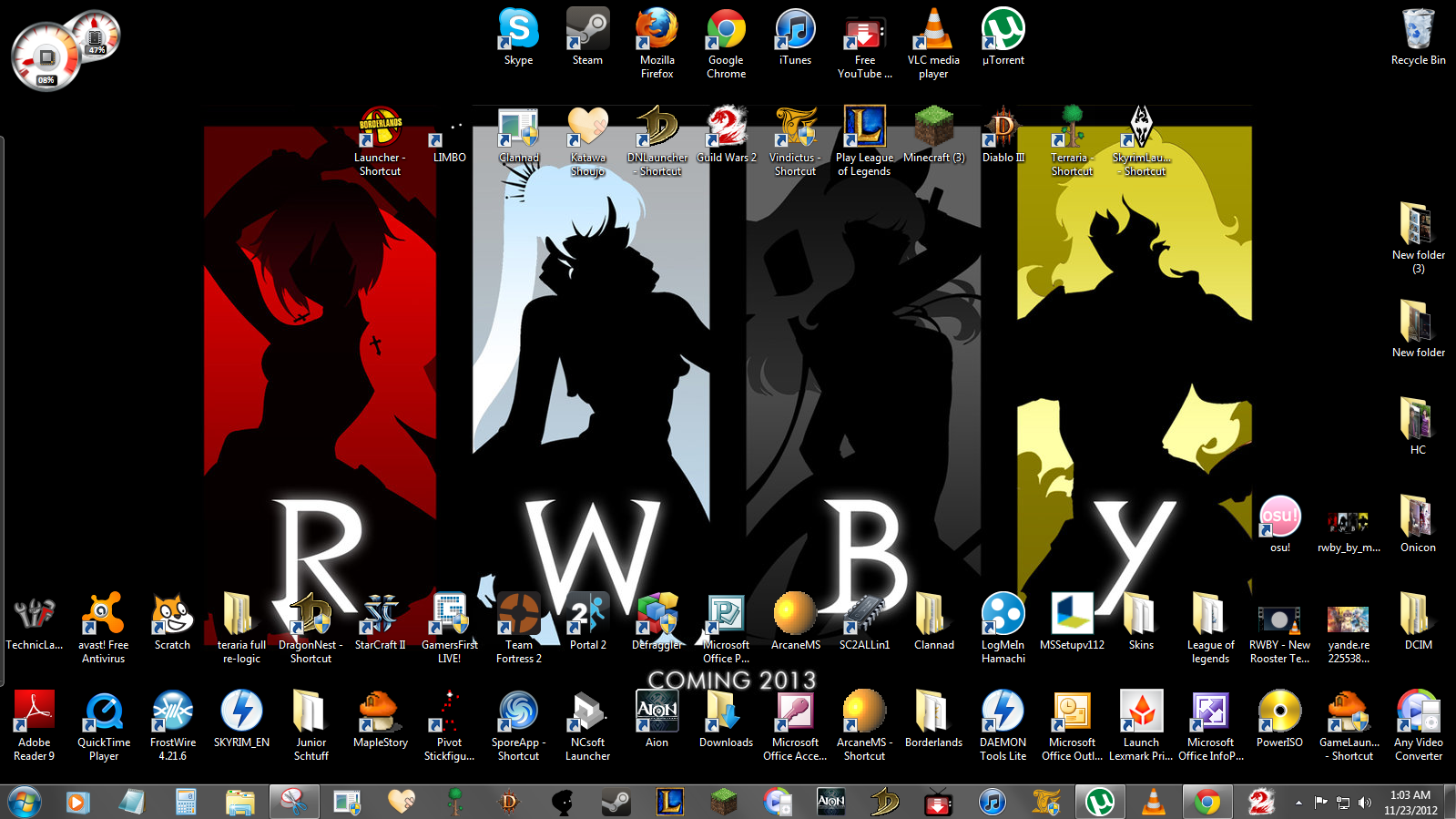Select the Any Video Converter icon

1418,726
